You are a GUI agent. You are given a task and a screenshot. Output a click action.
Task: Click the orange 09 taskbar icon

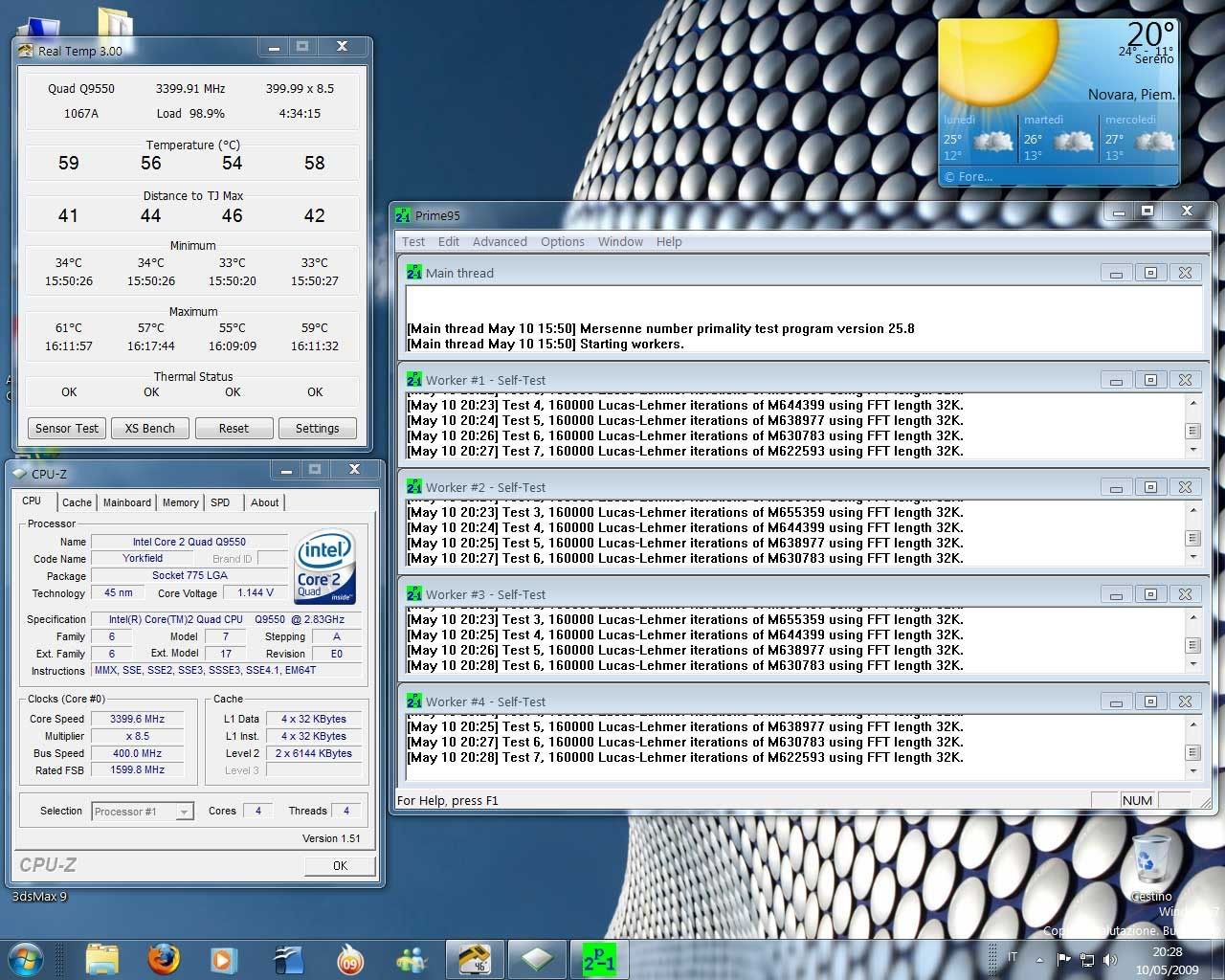(x=350, y=959)
